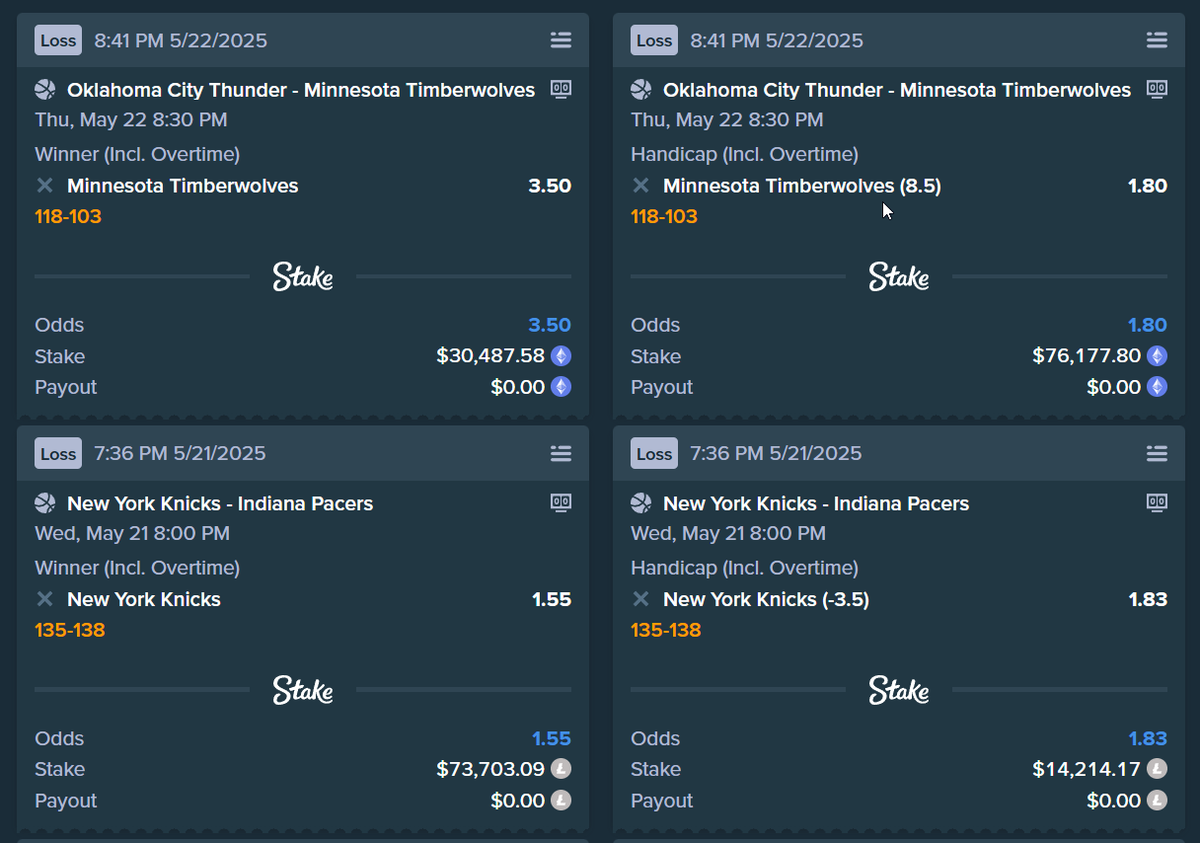Click X loss mark beside New York Knicks winner selection
This screenshot has width=1200, height=843.
point(44,599)
